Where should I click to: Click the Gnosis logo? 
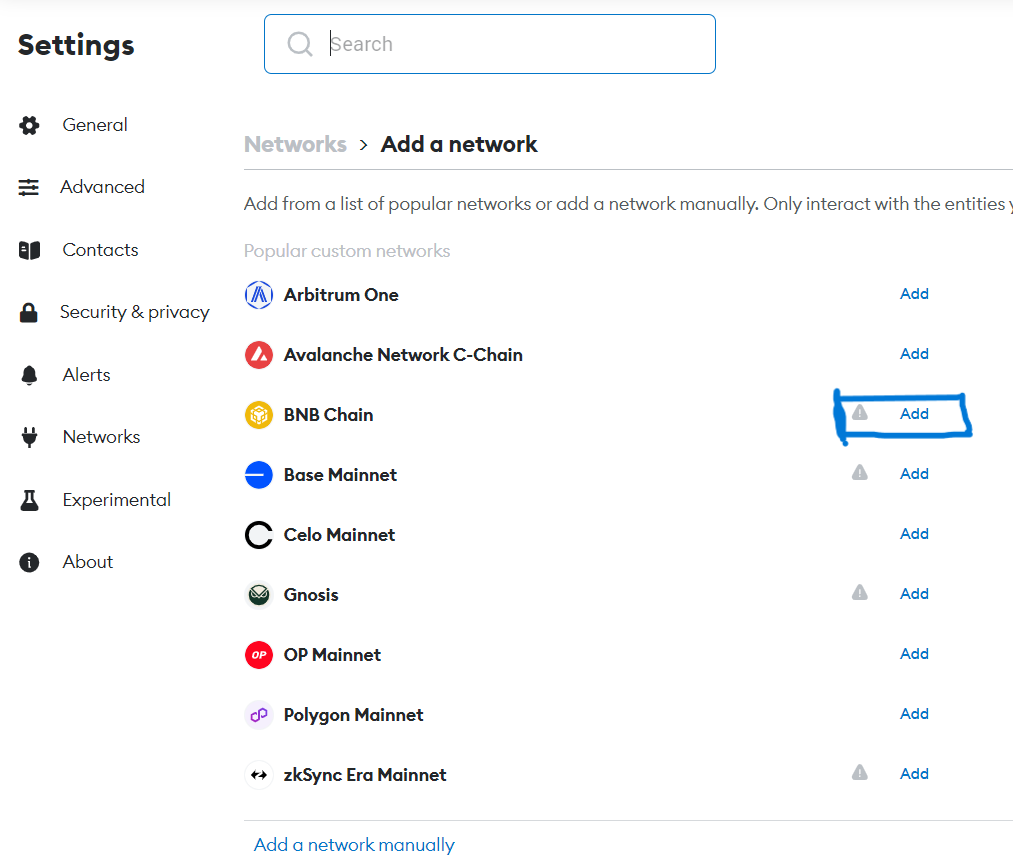[258, 595]
